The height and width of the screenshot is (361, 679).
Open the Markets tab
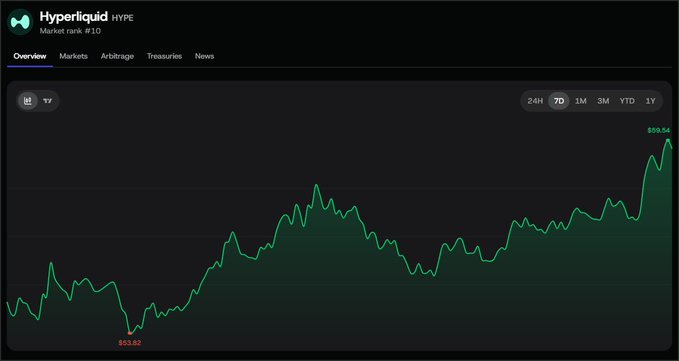[x=74, y=56]
